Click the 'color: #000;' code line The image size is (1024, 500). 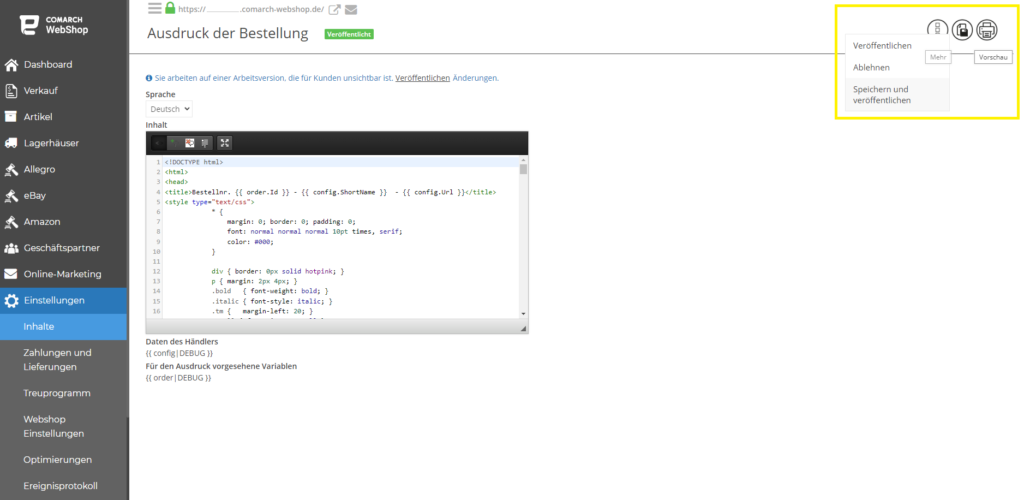click(250, 242)
